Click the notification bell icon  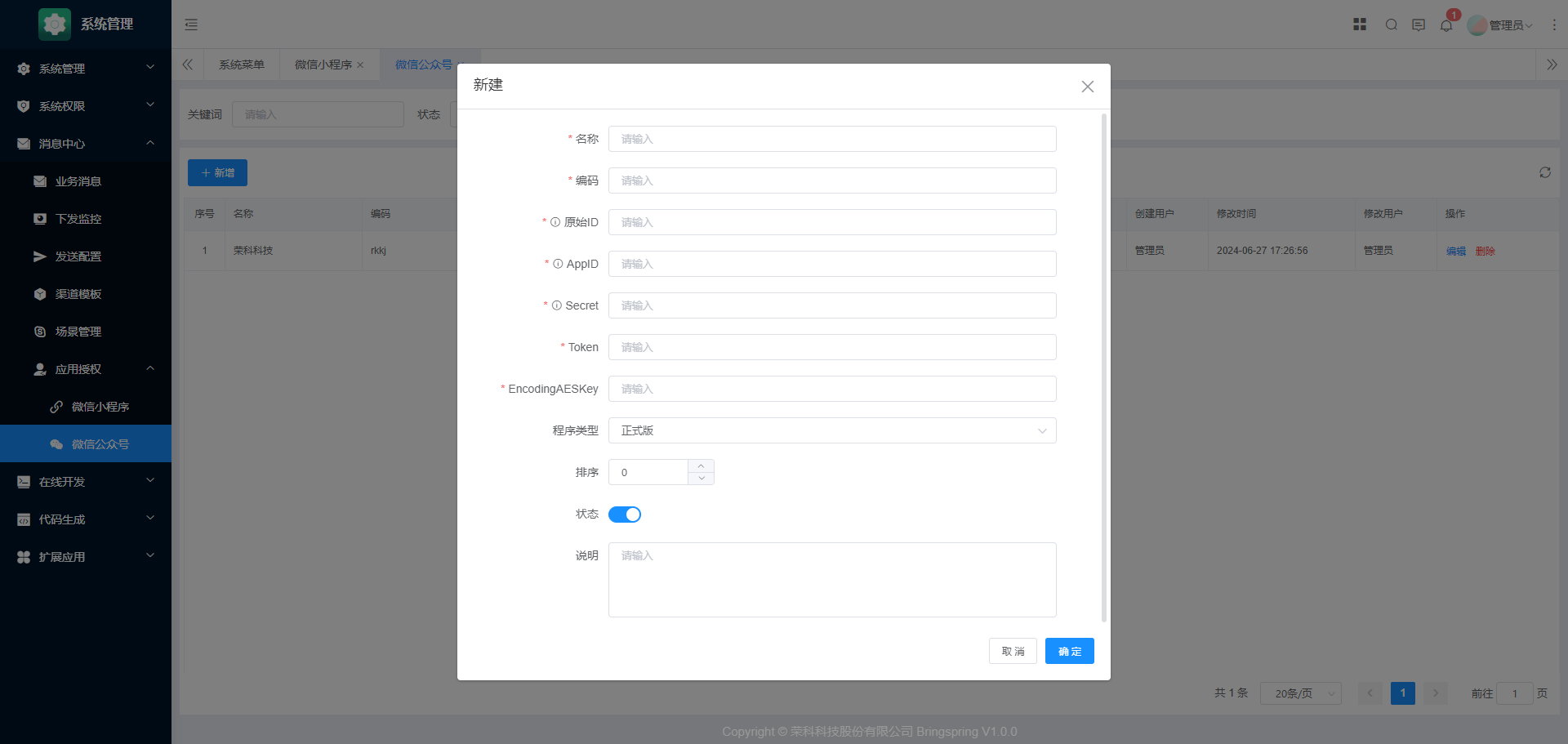coord(1446,25)
